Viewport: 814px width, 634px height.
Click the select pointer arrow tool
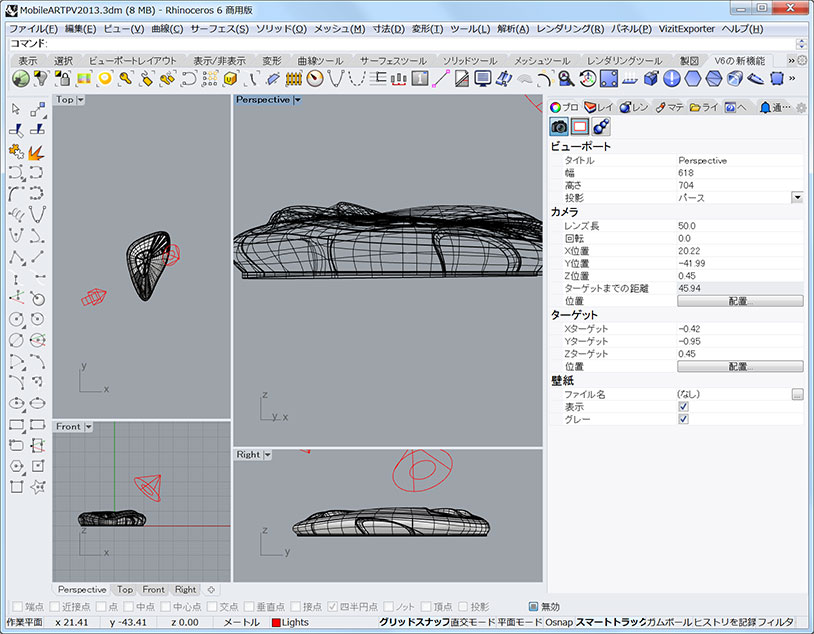coord(16,110)
